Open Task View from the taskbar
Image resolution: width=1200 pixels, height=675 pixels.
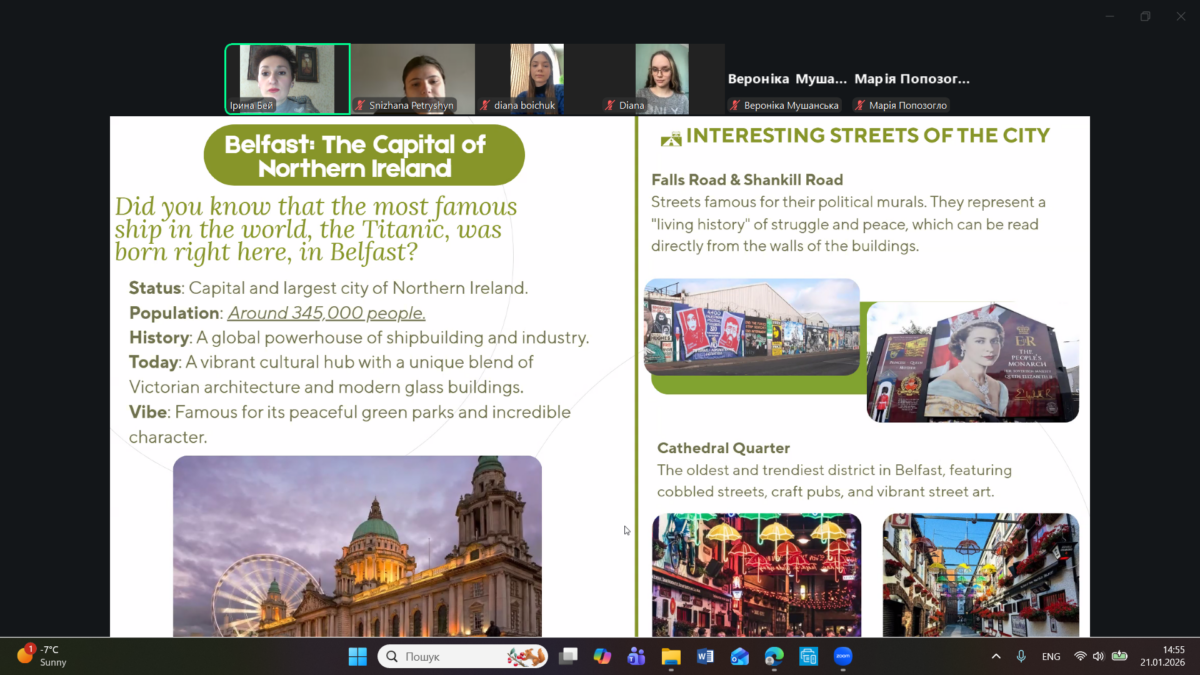click(568, 657)
